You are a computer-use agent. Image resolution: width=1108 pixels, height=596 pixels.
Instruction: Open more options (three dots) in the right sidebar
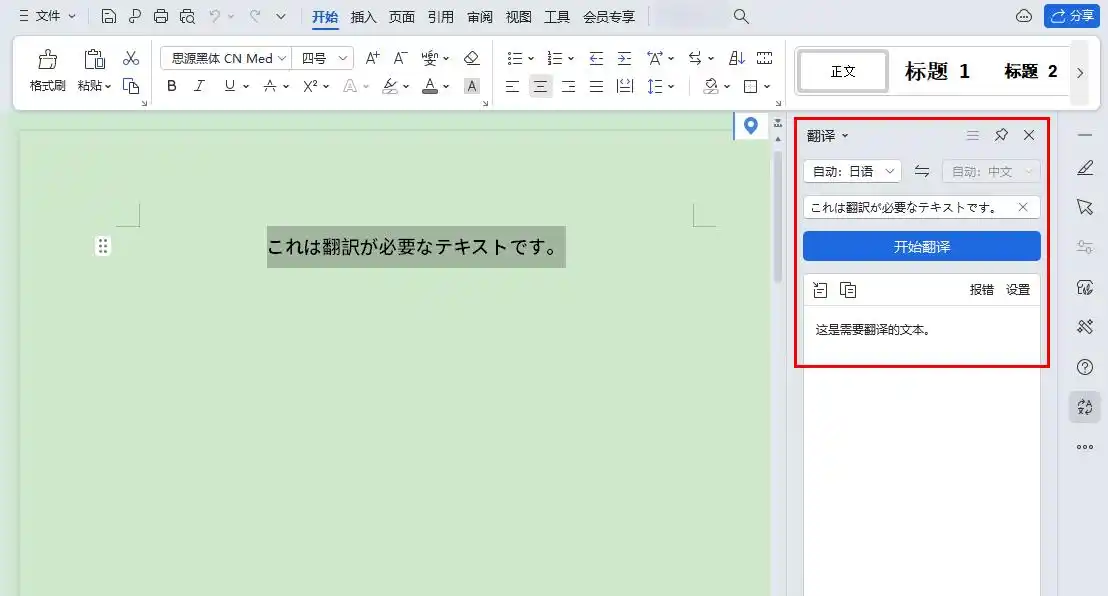[1085, 447]
